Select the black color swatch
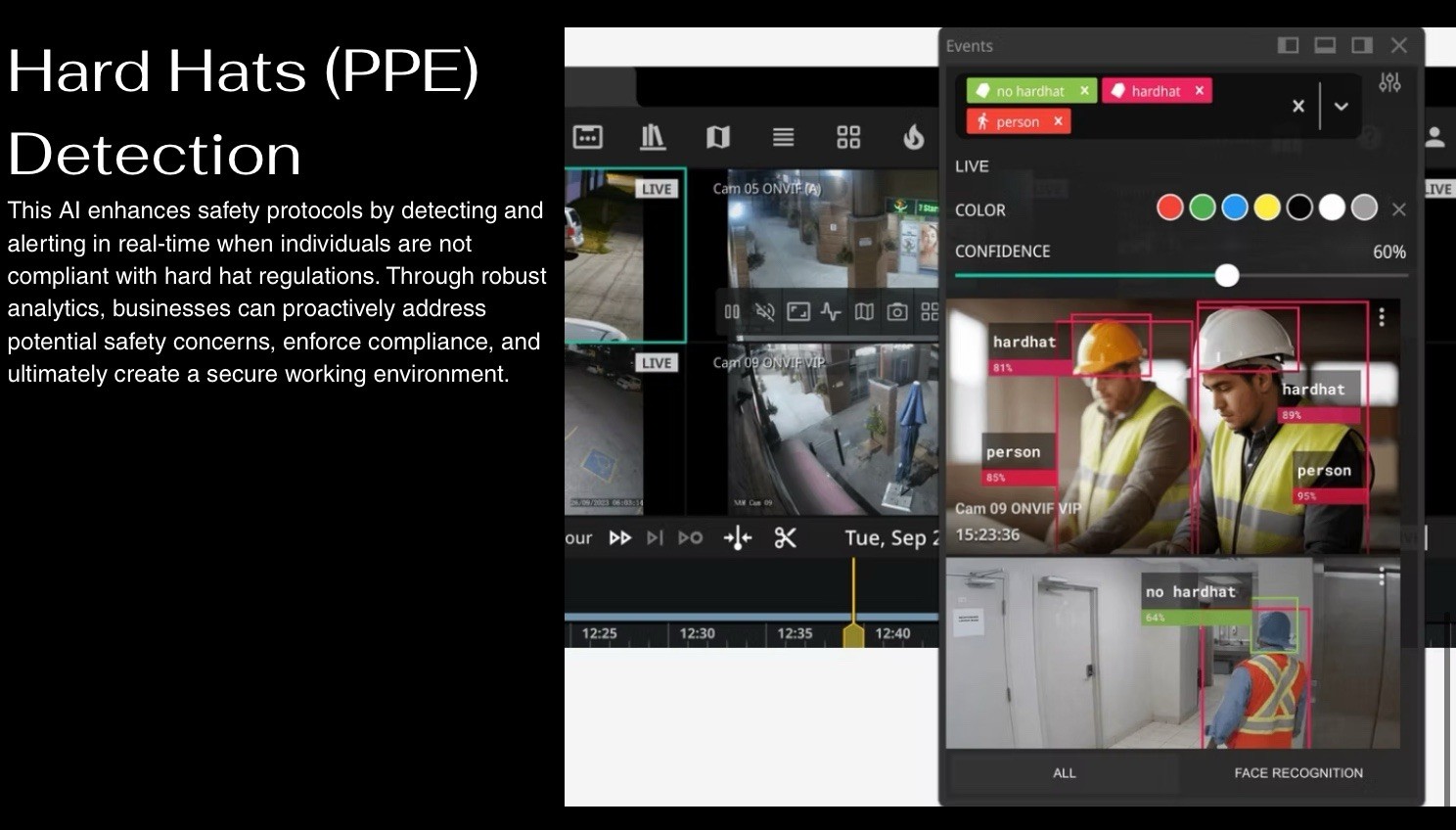The width and height of the screenshot is (1456, 830). pos(1299,207)
